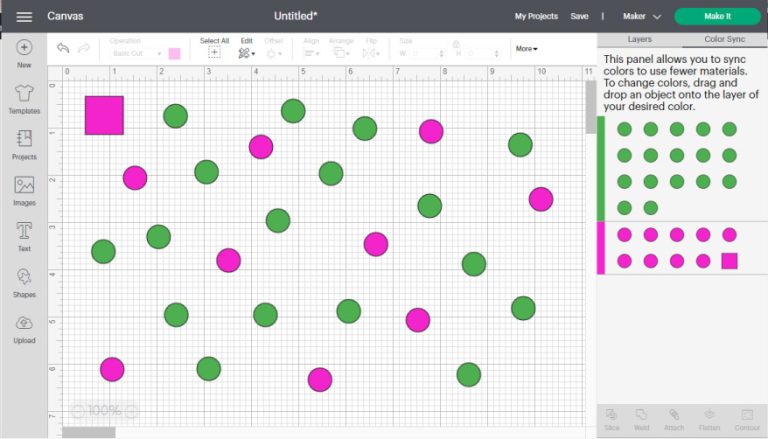Open the Edit scissors menu

[x=246, y=53]
